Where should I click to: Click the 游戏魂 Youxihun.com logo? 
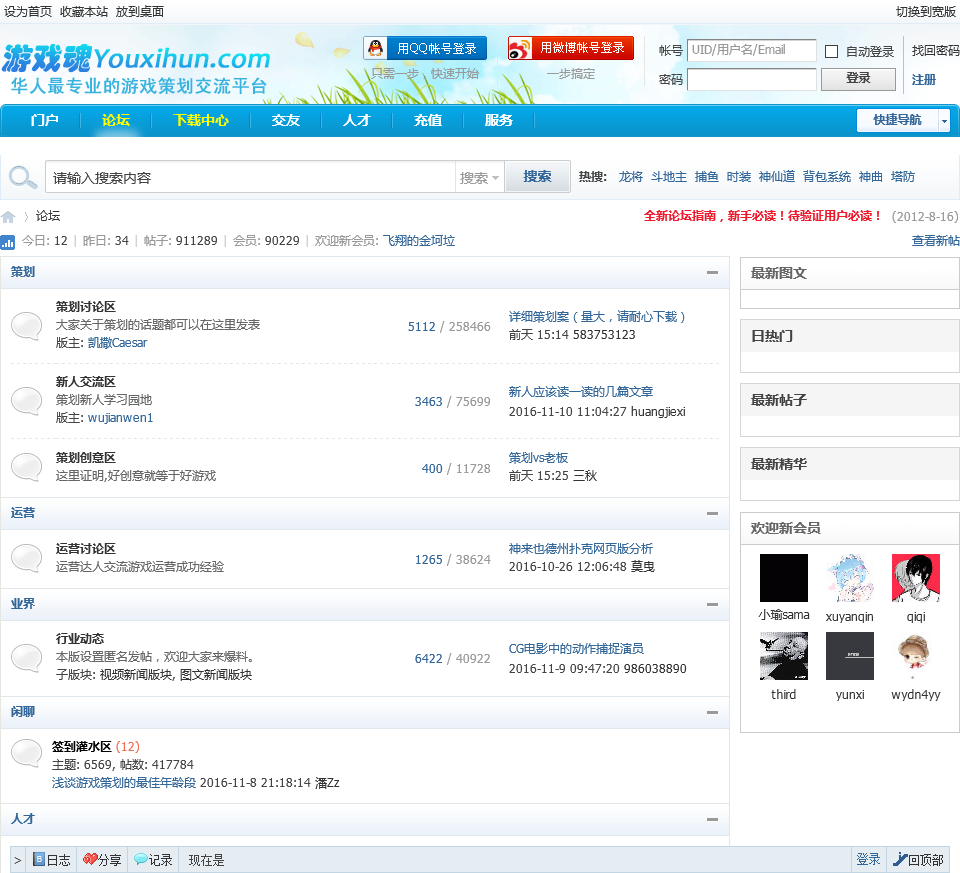tap(136, 69)
